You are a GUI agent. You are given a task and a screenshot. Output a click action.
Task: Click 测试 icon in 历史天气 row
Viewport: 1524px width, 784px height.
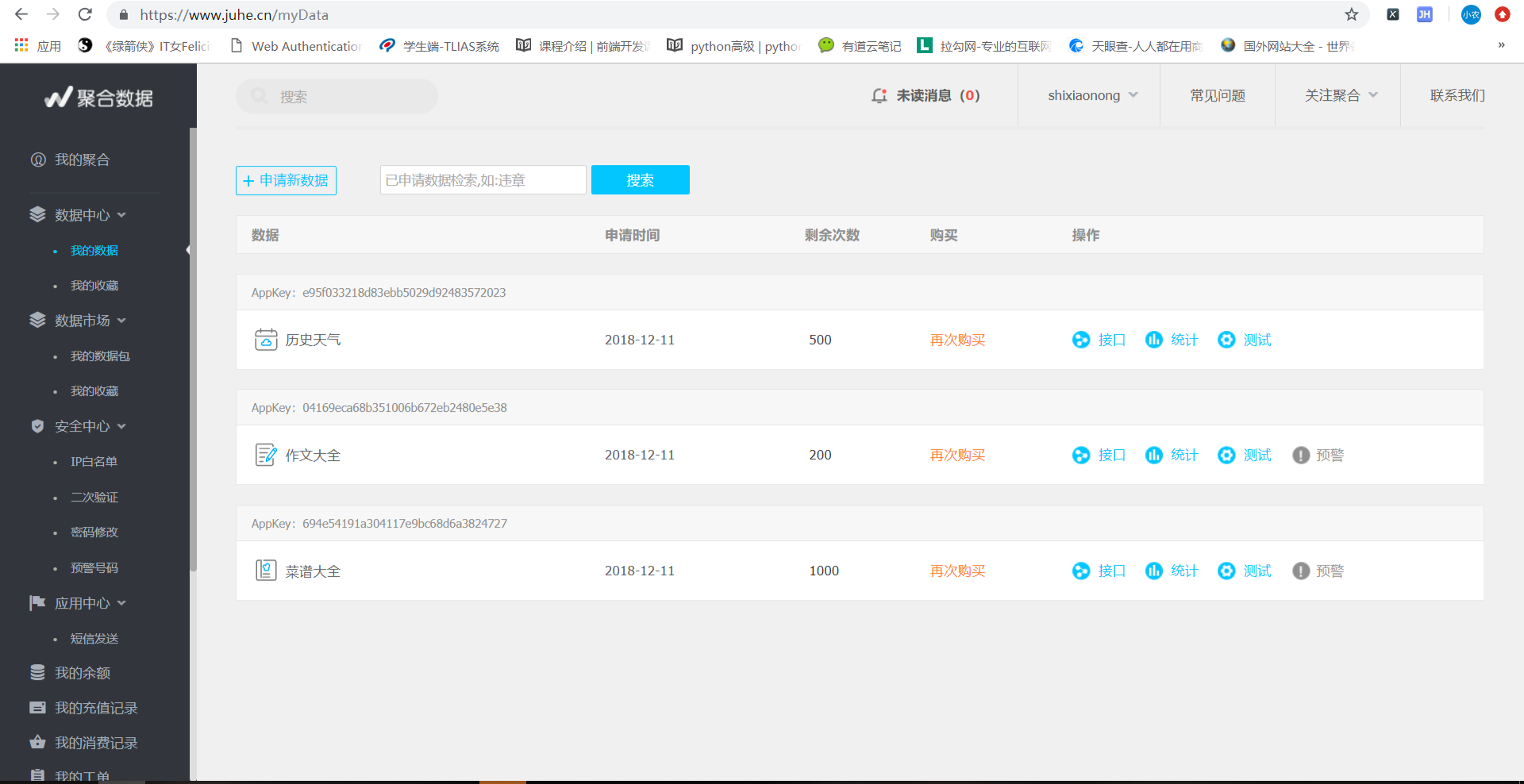click(1226, 340)
